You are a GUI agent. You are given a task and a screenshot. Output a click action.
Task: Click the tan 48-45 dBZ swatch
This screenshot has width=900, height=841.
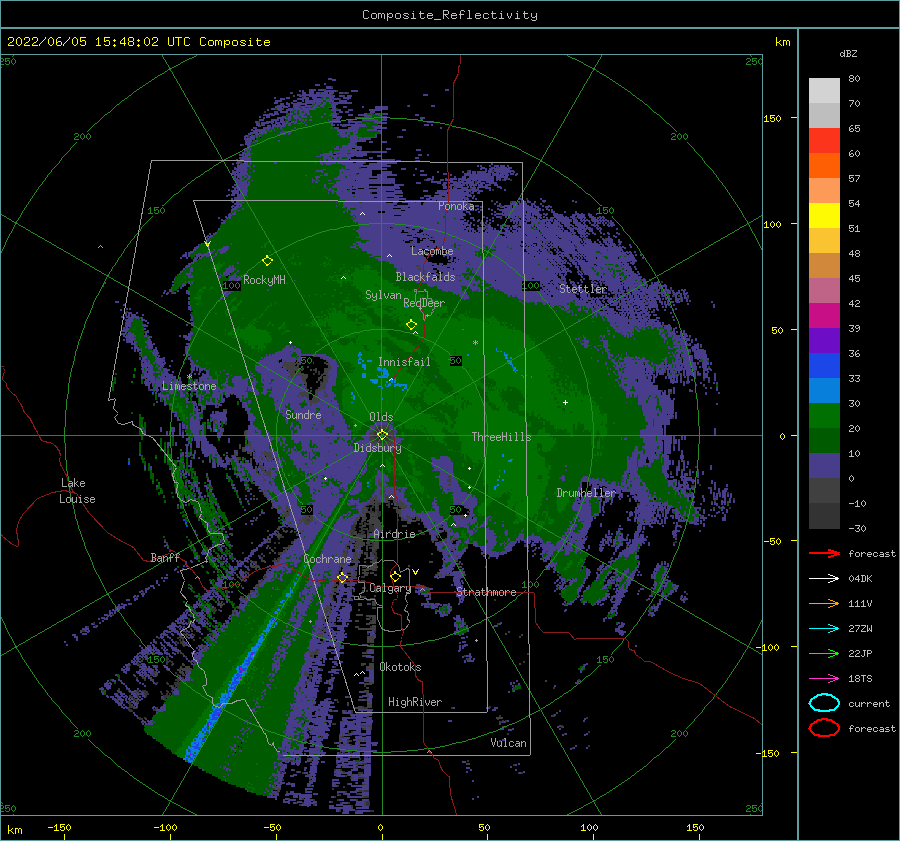tap(824, 265)
